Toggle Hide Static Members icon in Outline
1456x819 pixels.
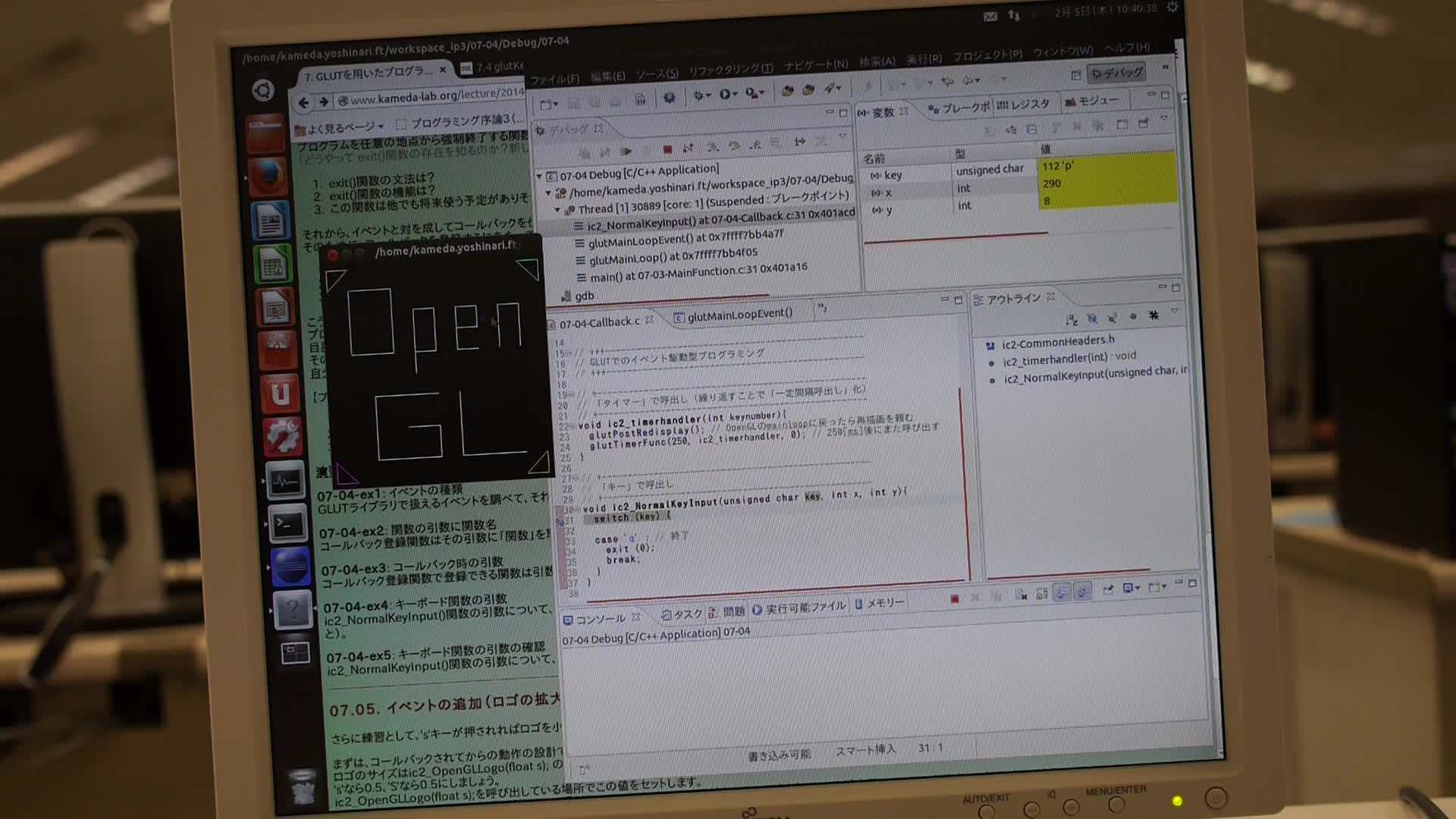click(1112, 318)
